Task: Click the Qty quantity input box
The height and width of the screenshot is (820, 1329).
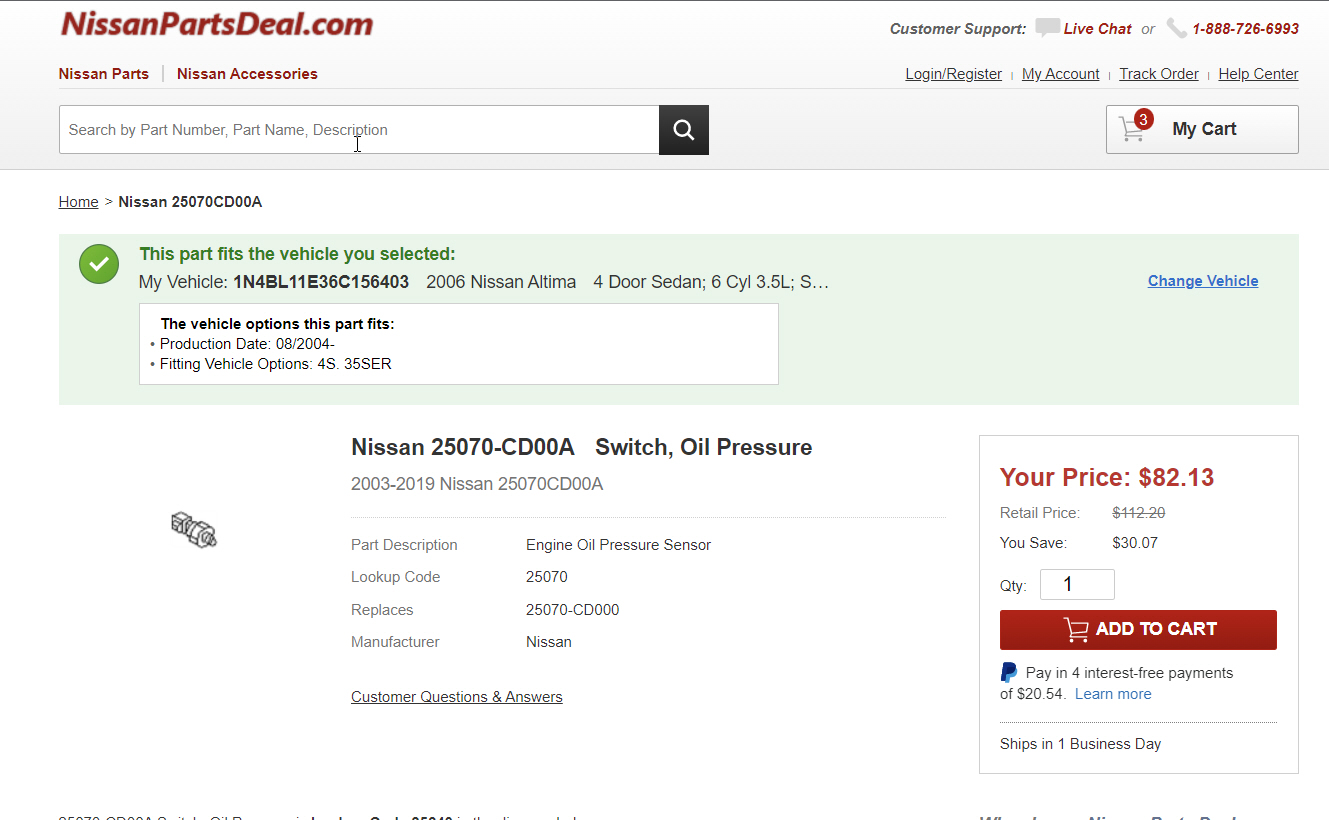Action: click(1076, 585)
